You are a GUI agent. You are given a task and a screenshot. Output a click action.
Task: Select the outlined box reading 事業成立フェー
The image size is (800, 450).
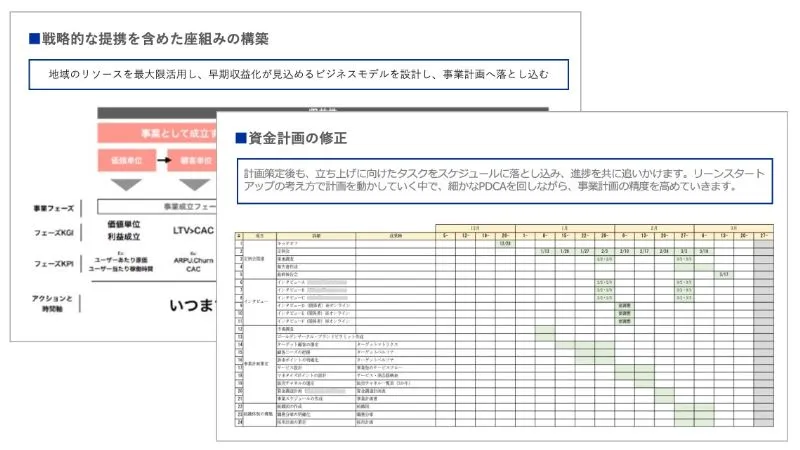(x=157, y=207)
